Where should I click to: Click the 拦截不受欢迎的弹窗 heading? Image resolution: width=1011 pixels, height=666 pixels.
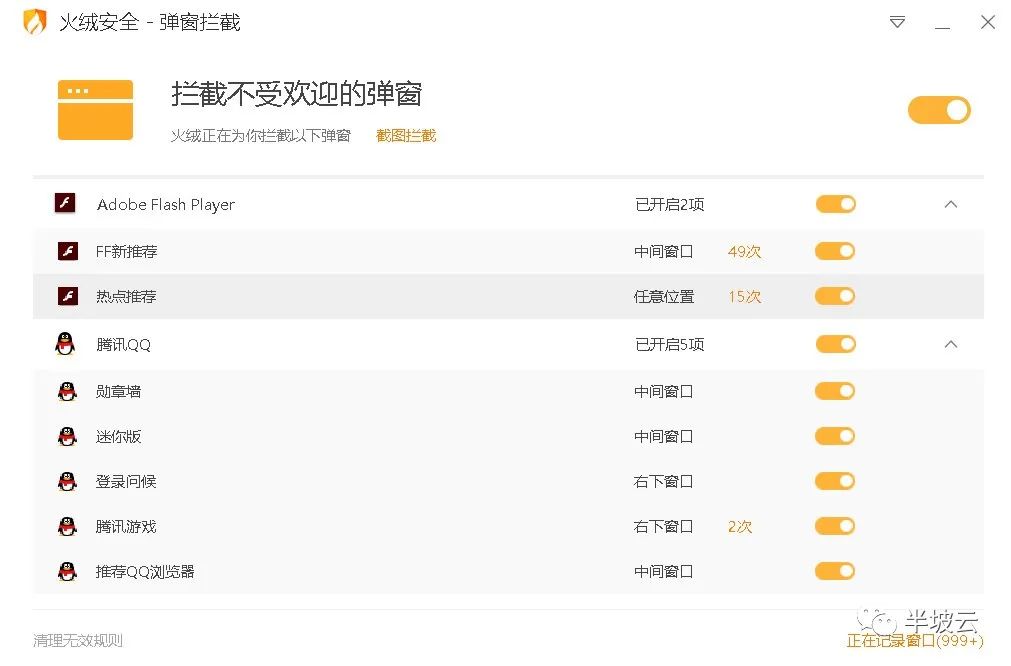(297, 94)
